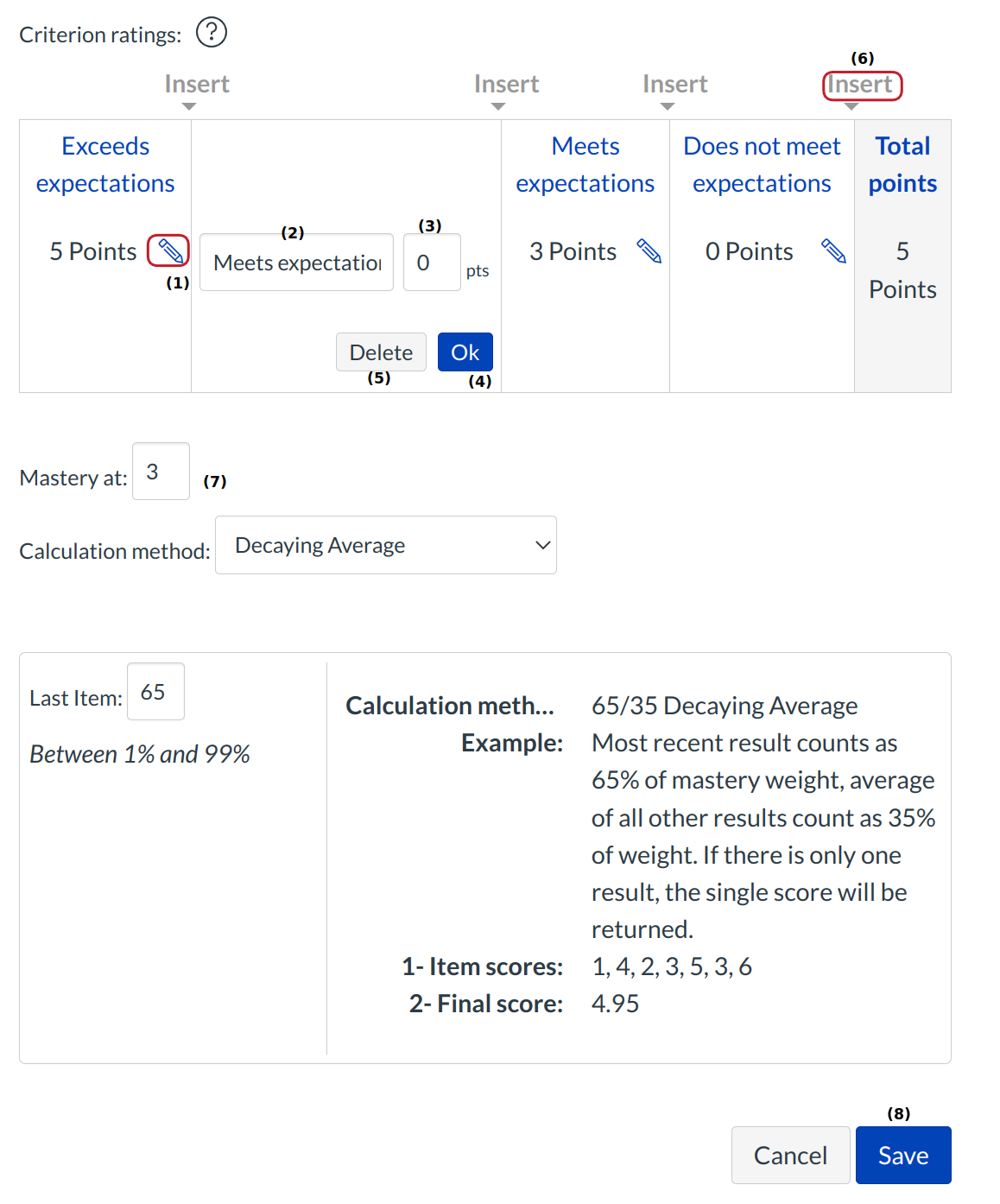The image size is (1000, 1204).
Task: Click the Meets expectations rating title
Action: pos(585,165)
